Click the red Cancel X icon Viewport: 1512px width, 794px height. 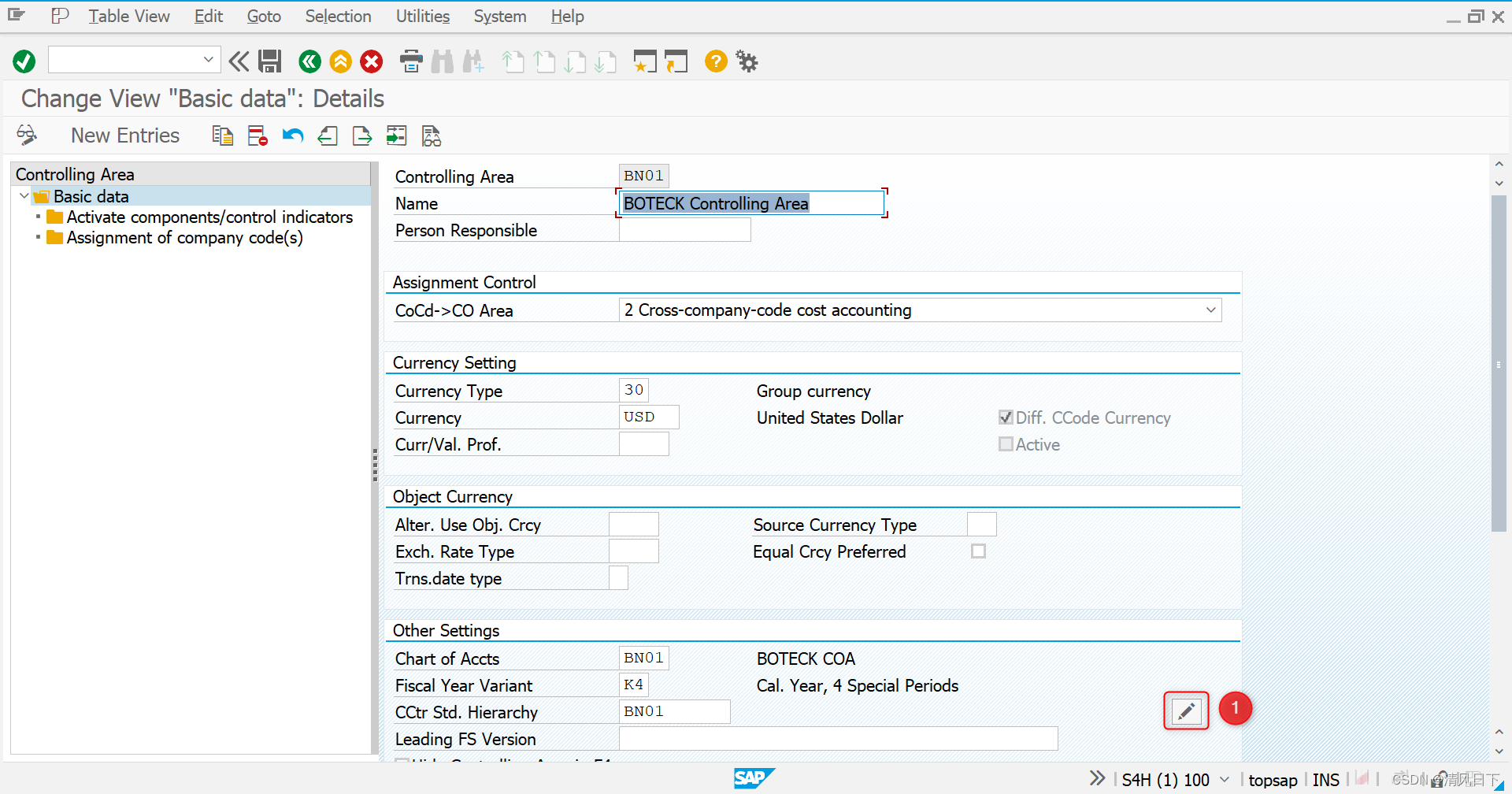(x=372, y=61)
